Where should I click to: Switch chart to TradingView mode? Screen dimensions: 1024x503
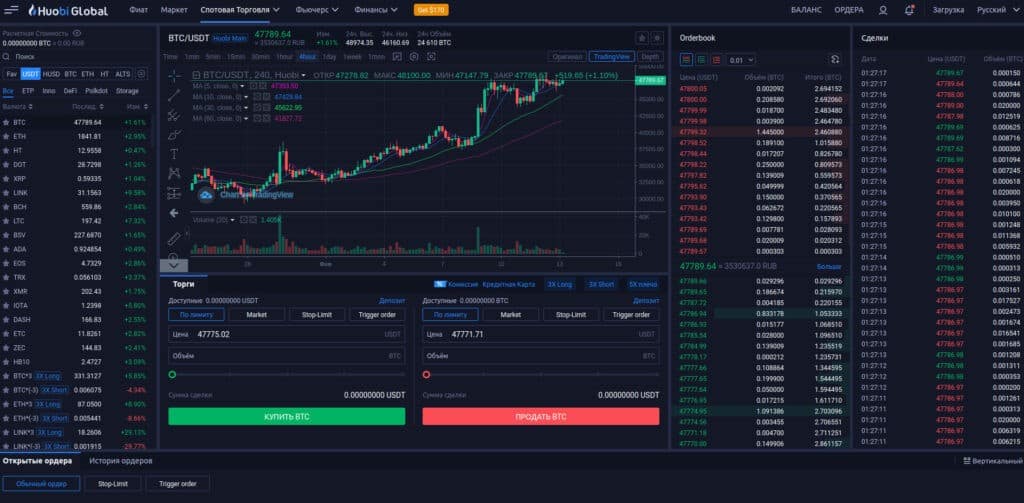(610, 57)
